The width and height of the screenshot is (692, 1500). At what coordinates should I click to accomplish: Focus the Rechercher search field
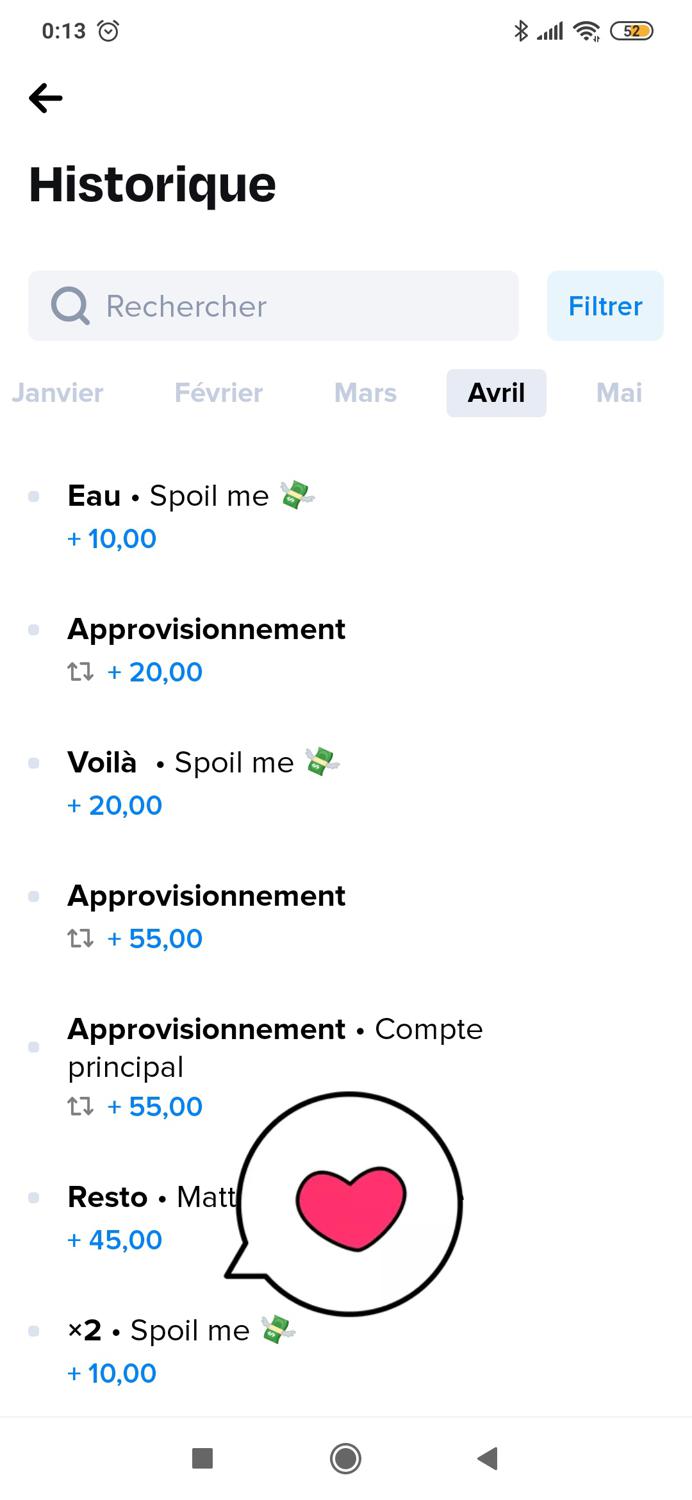[273, 306]
